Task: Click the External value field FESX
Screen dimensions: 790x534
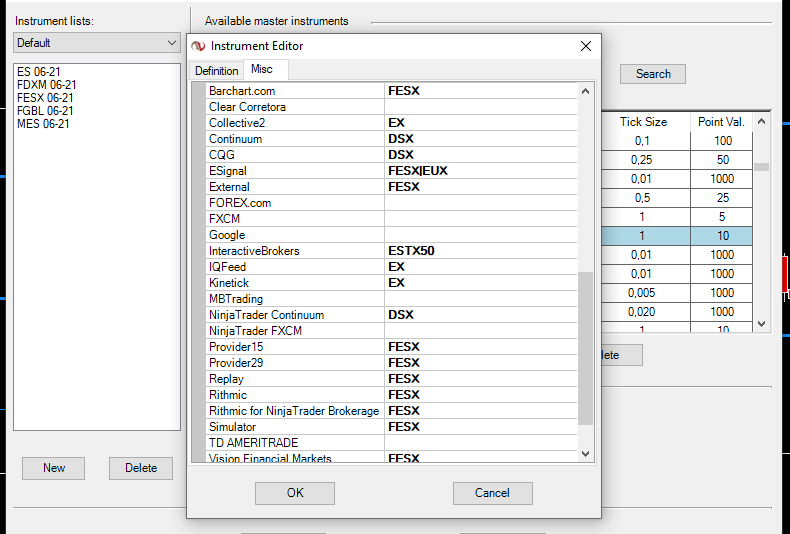Action: [481, 187]
